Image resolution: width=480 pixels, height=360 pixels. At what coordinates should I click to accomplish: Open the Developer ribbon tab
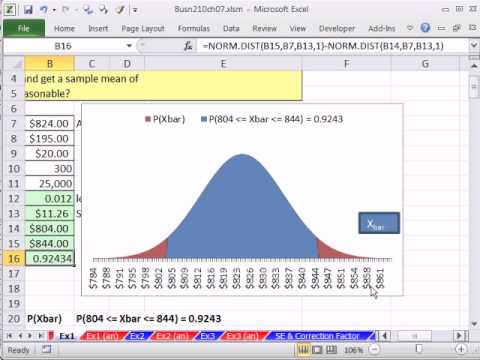point(337,29)
